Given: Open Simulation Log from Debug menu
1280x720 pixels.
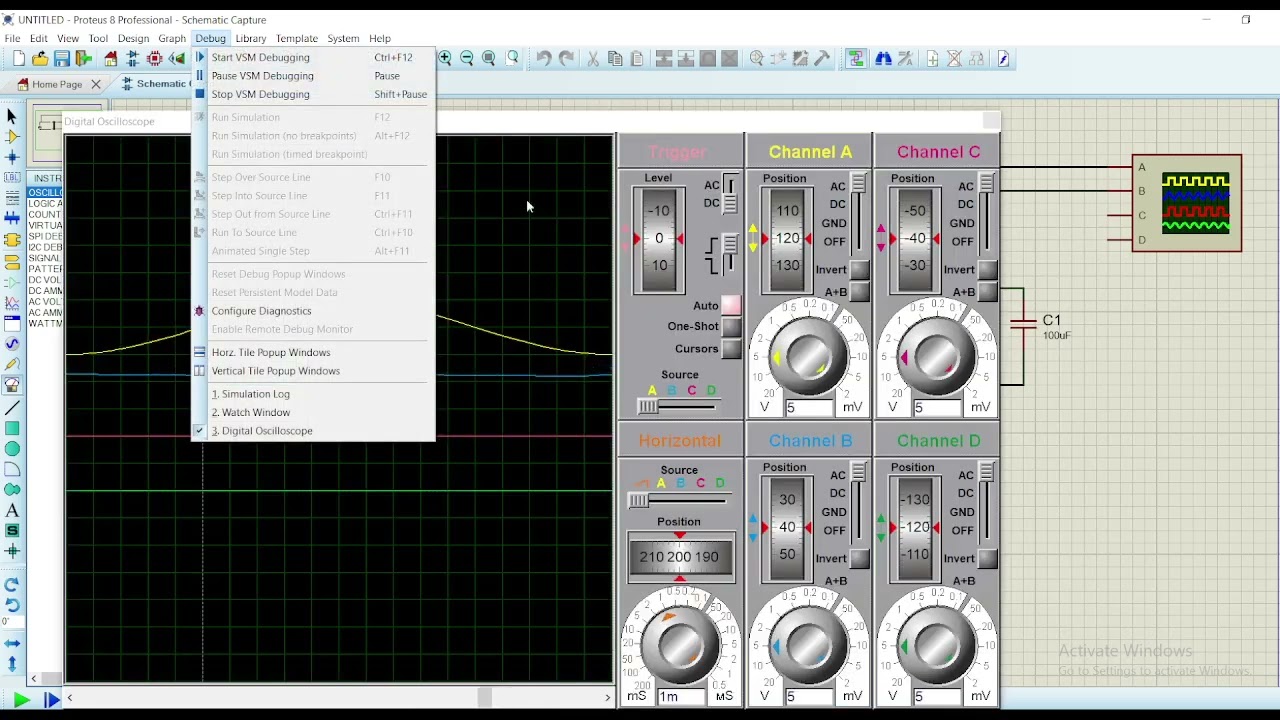Looking at the screenshot, I should 314,394.
